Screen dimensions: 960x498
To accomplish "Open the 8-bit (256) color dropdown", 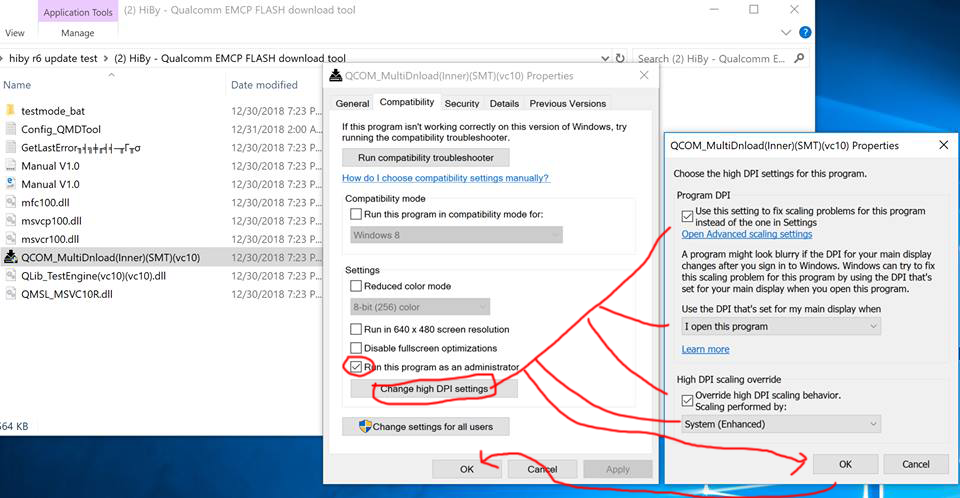I will click(420, 307).
